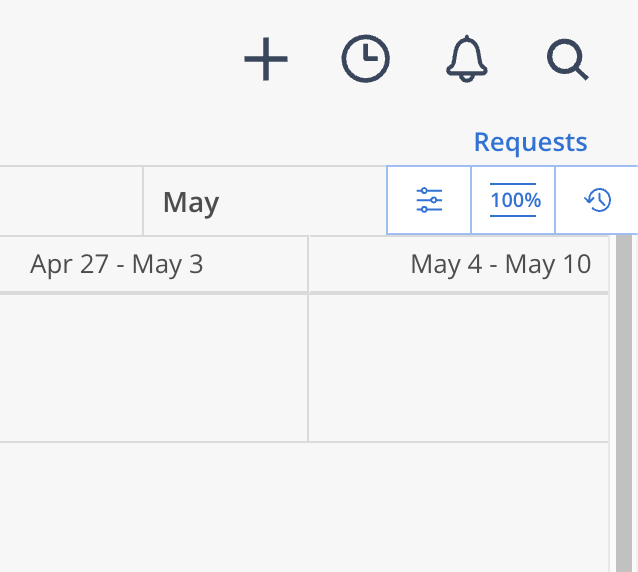638x572 pixels.
Task: Click the Apr 27 - May 3 week header
Action: (116, 264)
